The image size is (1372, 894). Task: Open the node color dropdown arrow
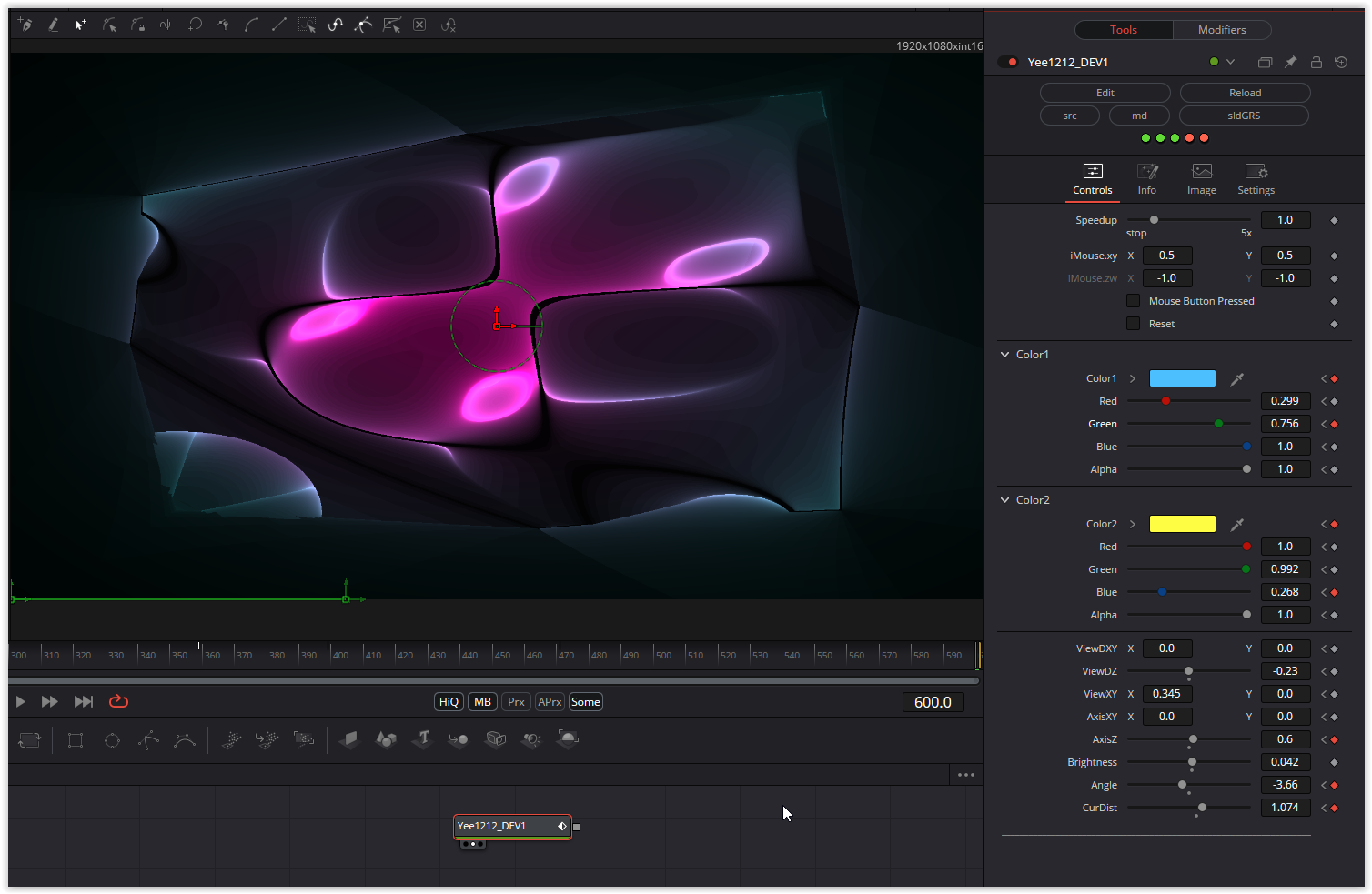pyautogui.click(x=1230, y=62)
